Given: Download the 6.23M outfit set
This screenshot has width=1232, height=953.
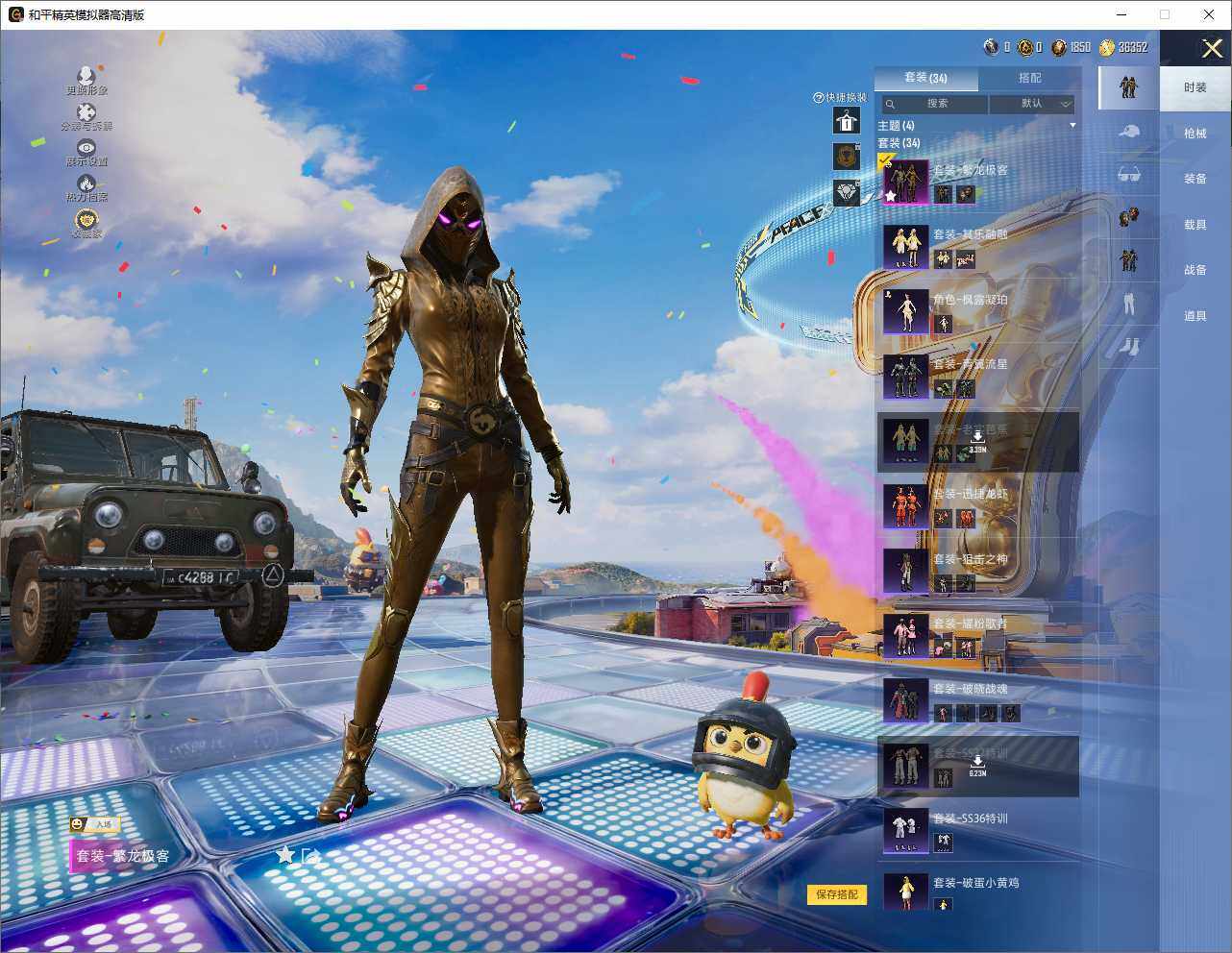Looking at the screenshot, I should pos(977,765).
